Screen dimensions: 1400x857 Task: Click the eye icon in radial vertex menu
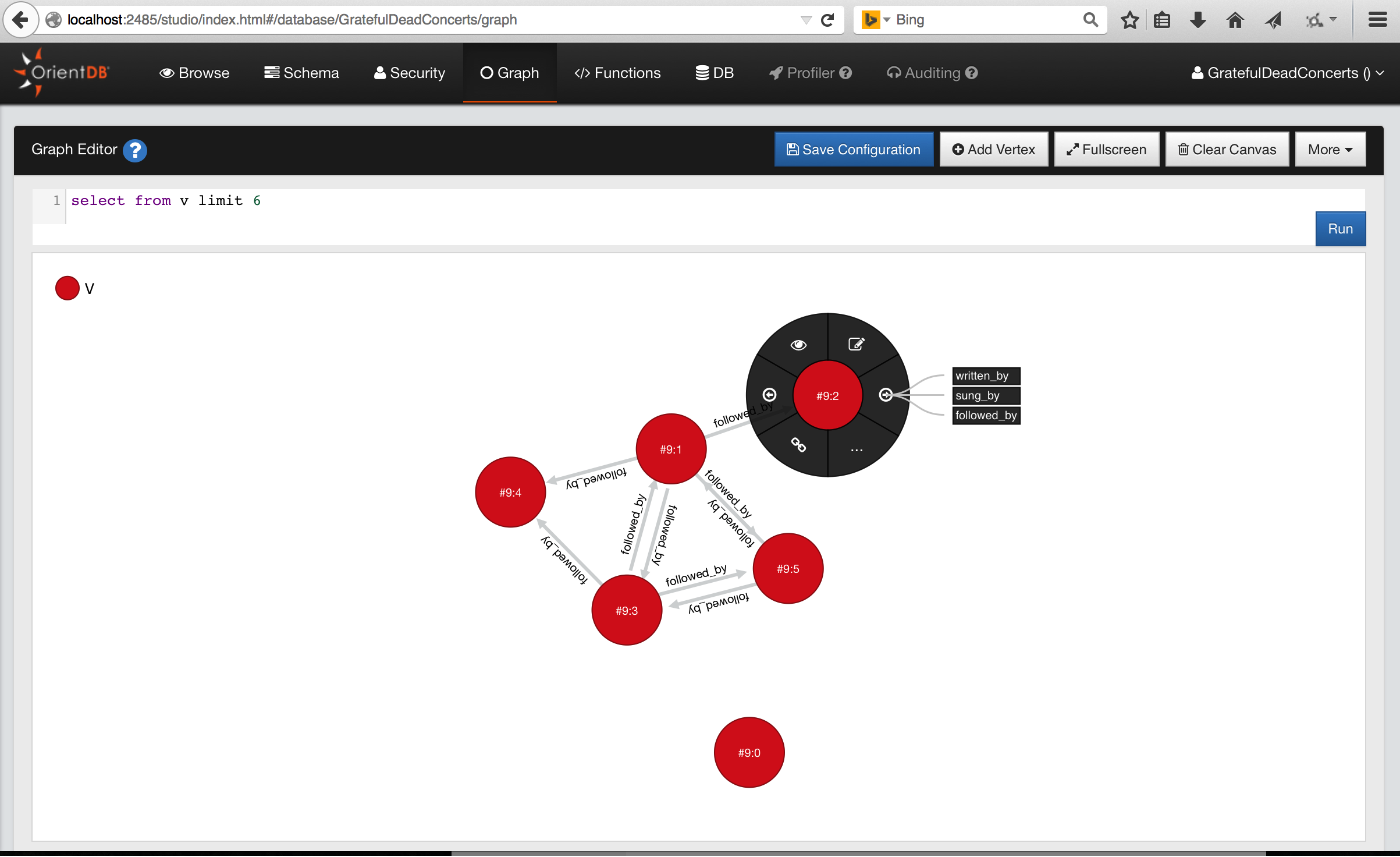click(x=798, y=345)
